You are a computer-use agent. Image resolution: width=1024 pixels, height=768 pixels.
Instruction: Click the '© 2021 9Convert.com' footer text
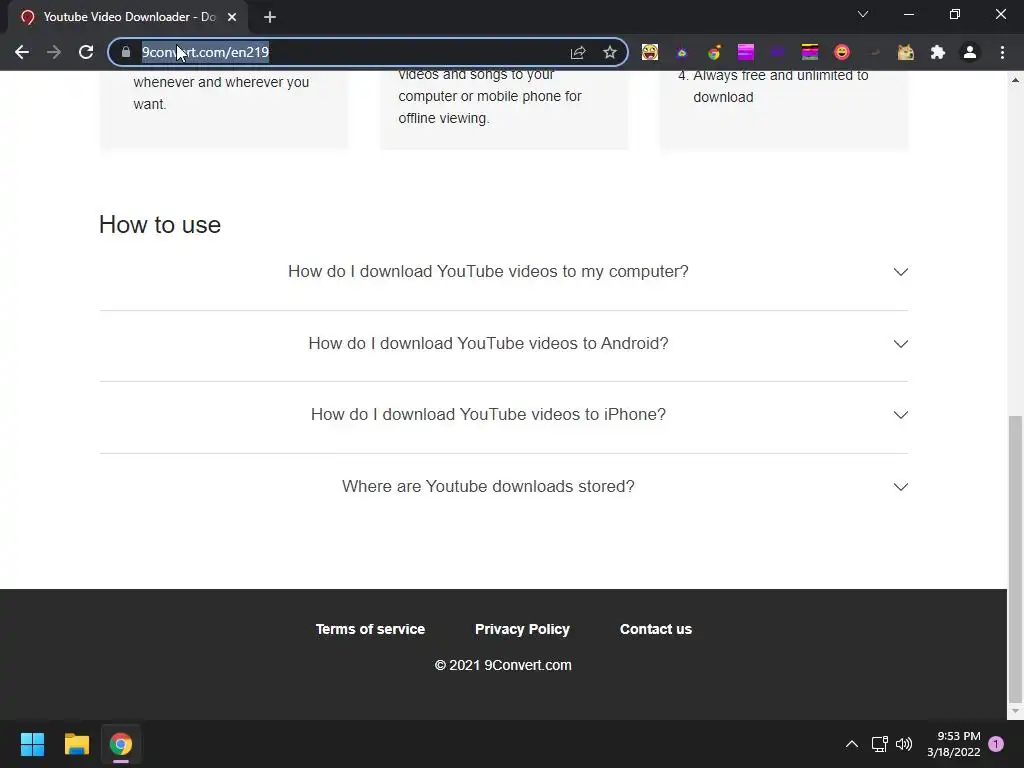coord(503,665)
